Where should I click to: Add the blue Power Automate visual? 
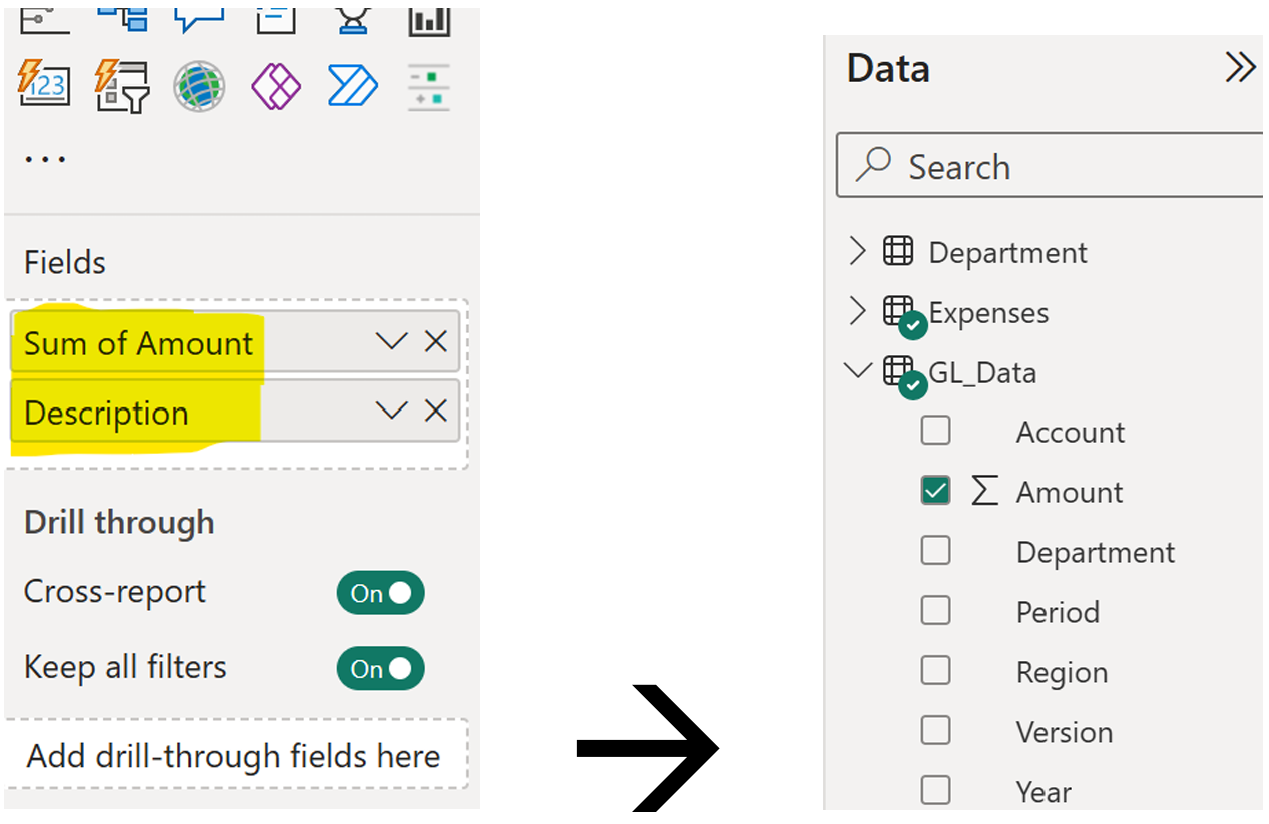353,86
